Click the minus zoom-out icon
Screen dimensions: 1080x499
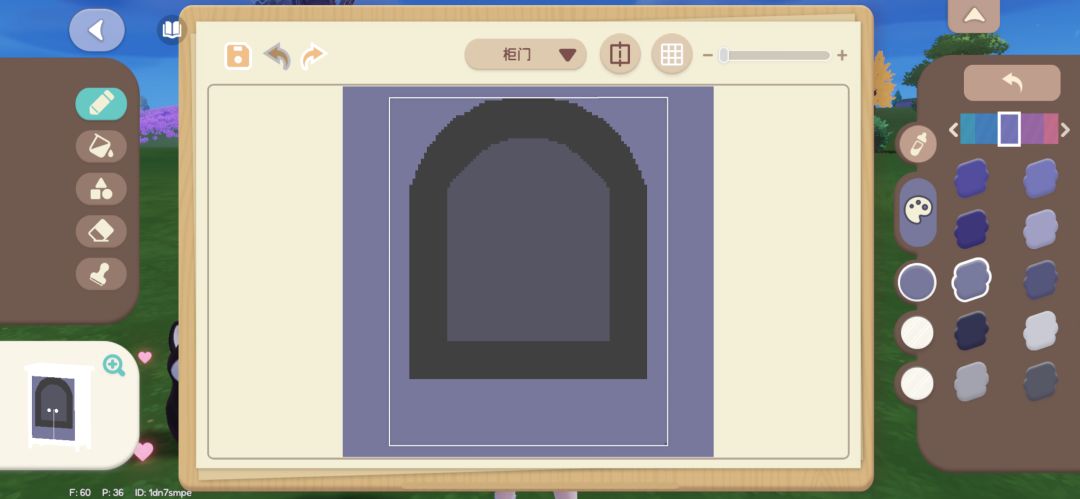[707, 56]
